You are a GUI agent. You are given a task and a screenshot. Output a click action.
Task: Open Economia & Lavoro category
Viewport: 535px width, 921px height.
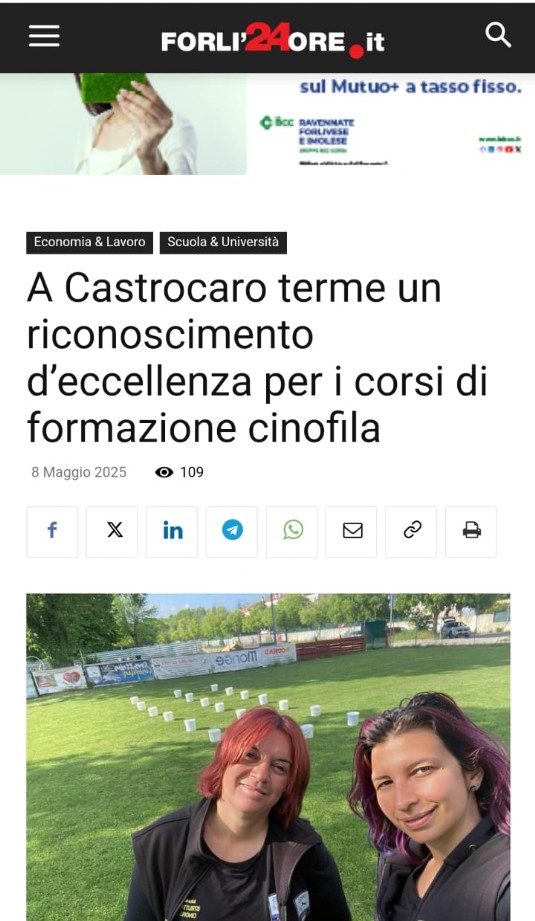point(89,242)
